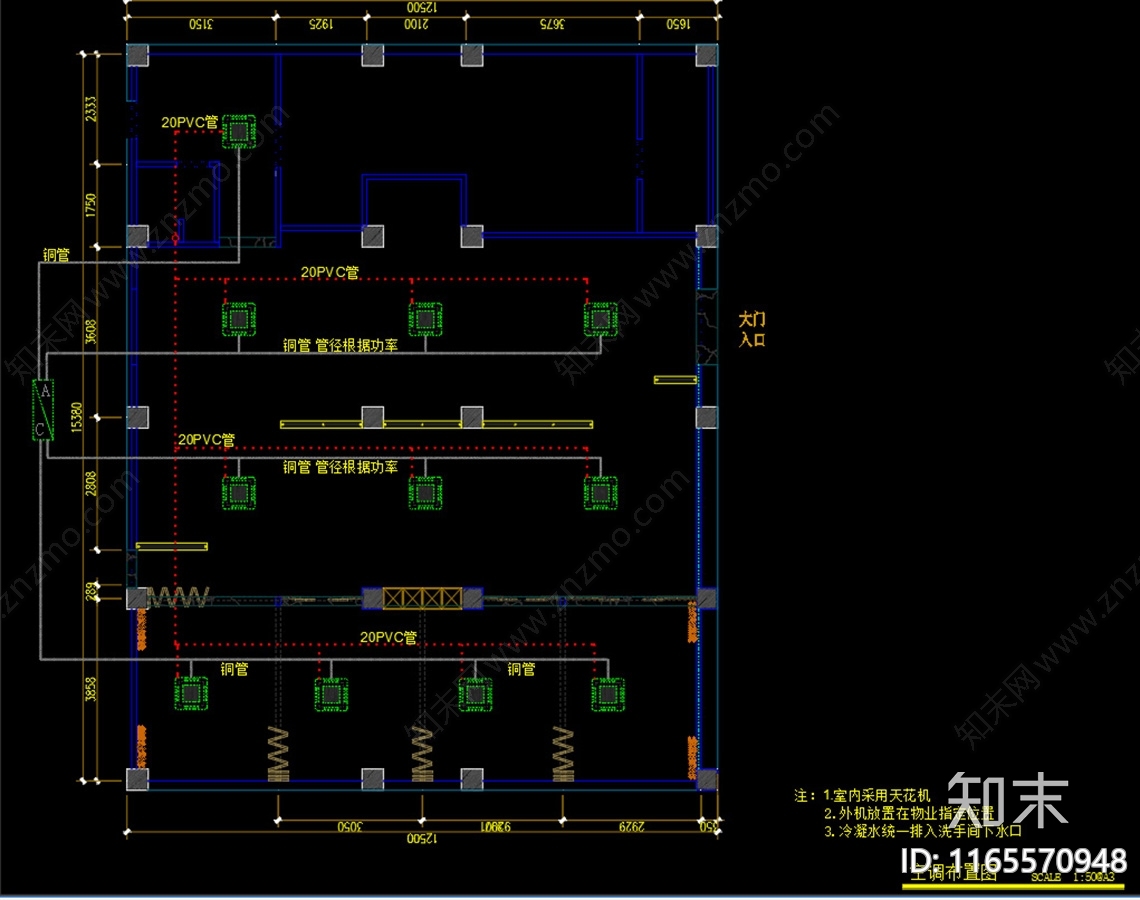The height and width of the screenshot is (900, 1140).
Task: Click second ceiling unit in bottom row
Action: [x=331, y=694]
